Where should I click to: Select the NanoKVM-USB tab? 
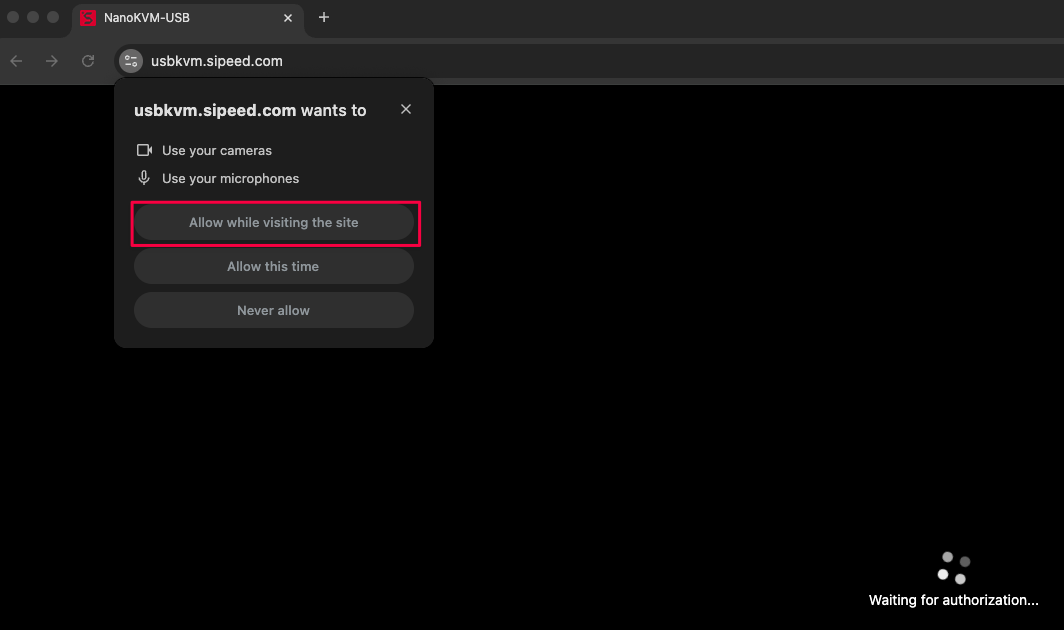[187, 18]
